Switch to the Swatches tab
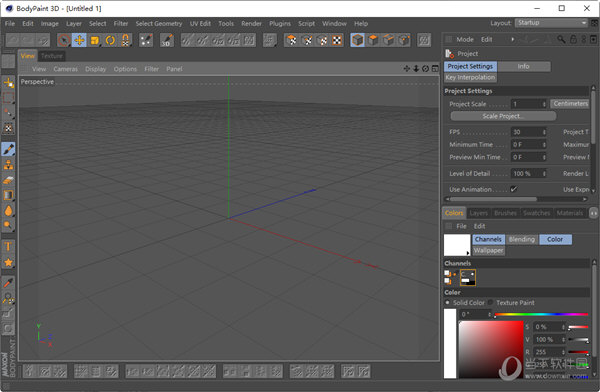The image size is (600, 392). [x=536, y=213]
